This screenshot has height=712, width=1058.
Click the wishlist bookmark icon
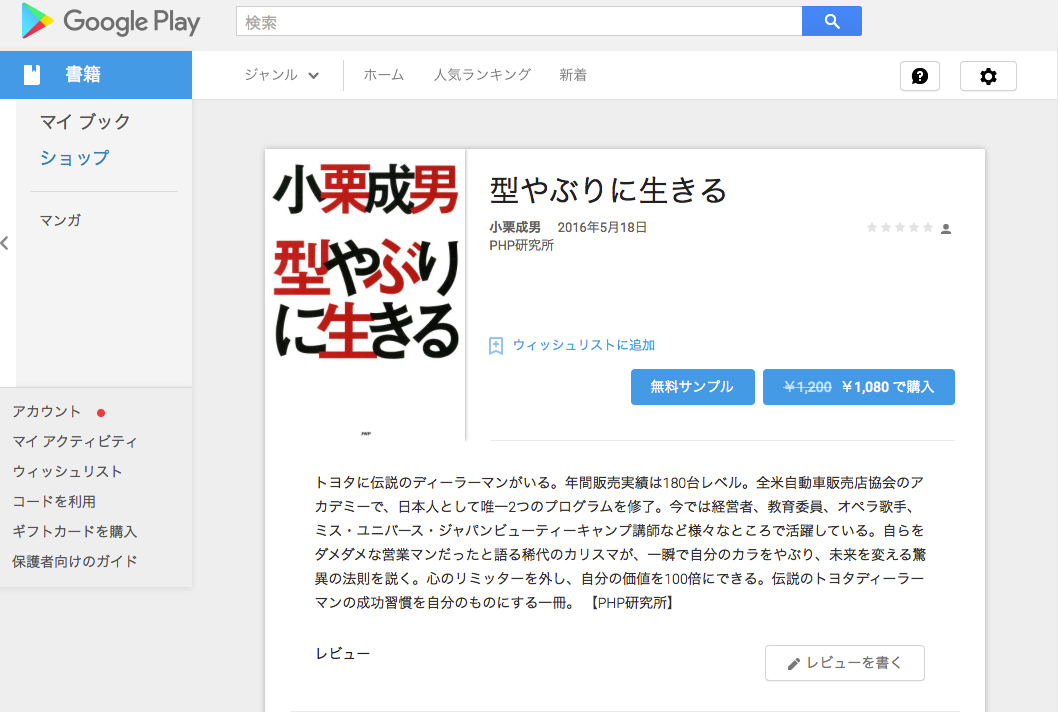click(x=496, y=346)
